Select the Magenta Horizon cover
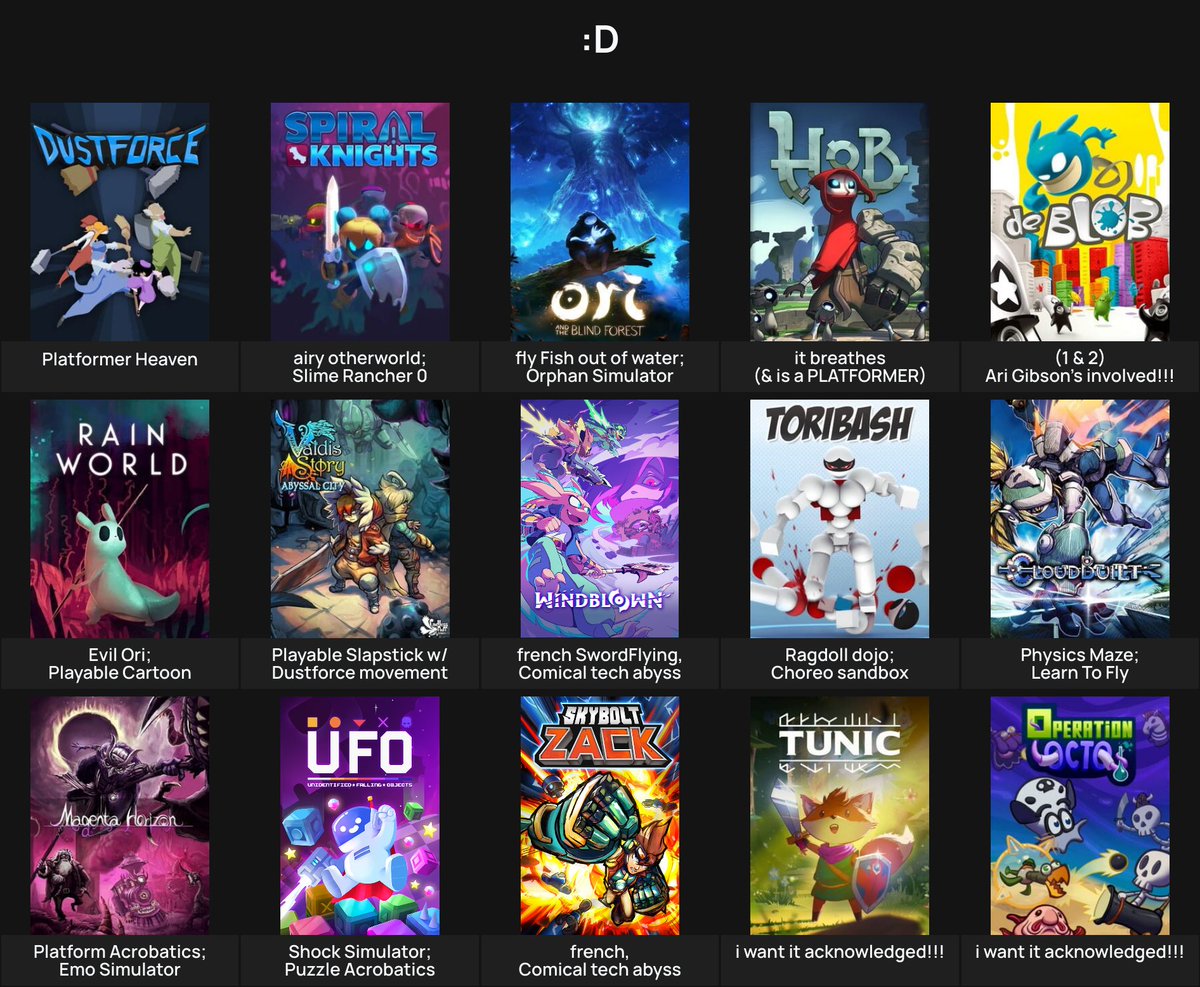The width and height of the screenshot is (1200, 987). click(120, 816)
